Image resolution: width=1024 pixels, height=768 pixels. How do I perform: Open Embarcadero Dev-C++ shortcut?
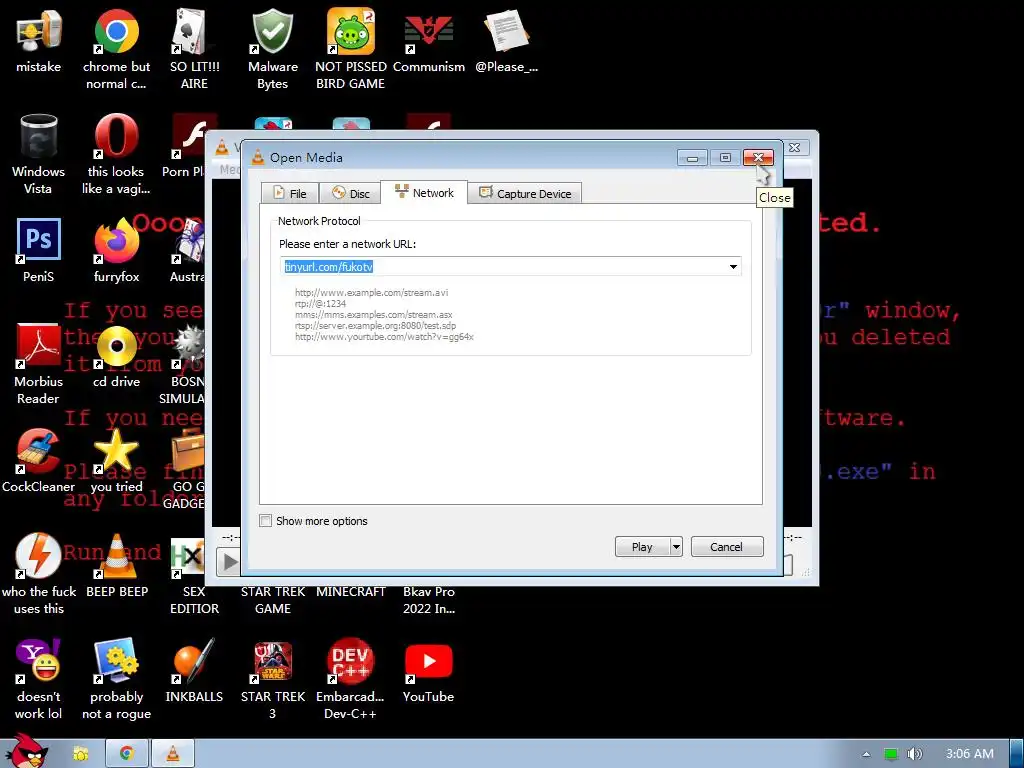tap(351, 679)
